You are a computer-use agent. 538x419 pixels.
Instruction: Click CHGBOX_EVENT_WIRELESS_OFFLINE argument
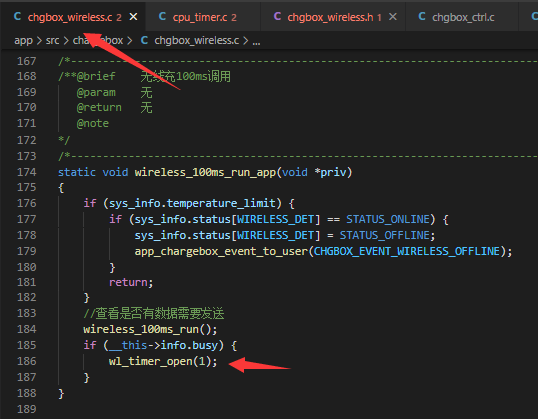pyautogui.click(x=407, y=252)
